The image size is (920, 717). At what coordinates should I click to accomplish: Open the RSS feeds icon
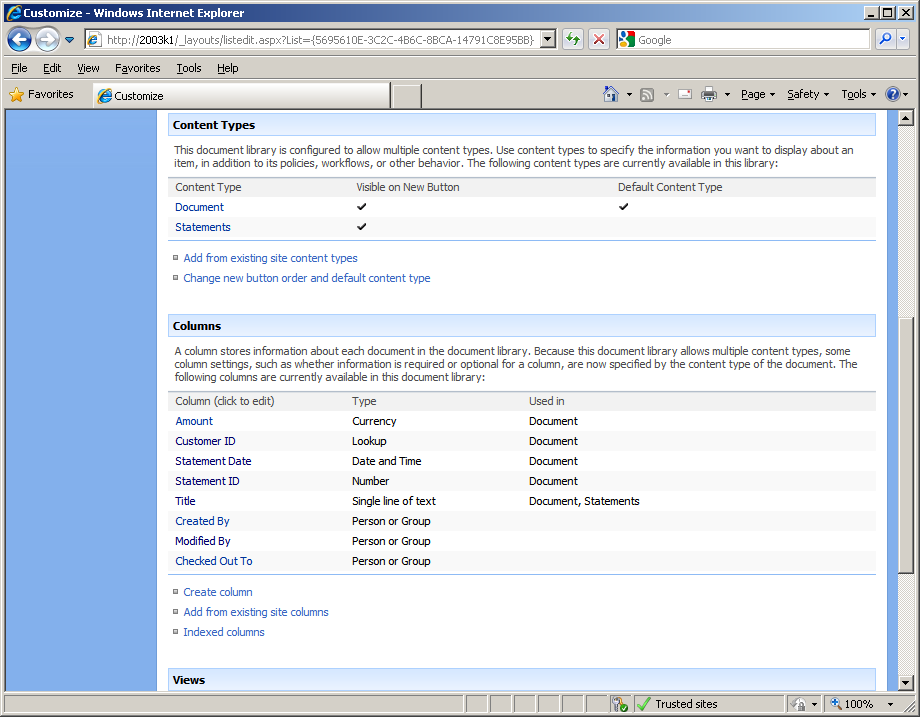(x=646, y=94)
